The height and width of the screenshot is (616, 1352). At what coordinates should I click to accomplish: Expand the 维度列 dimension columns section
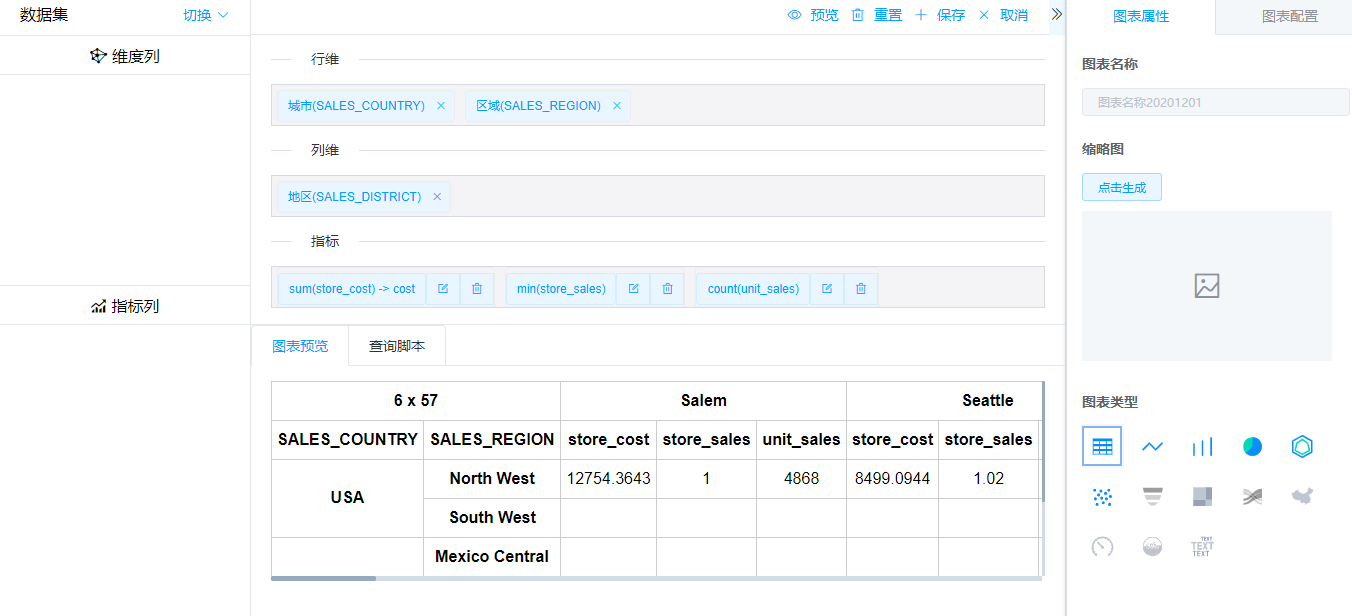(x=125, y=56)
